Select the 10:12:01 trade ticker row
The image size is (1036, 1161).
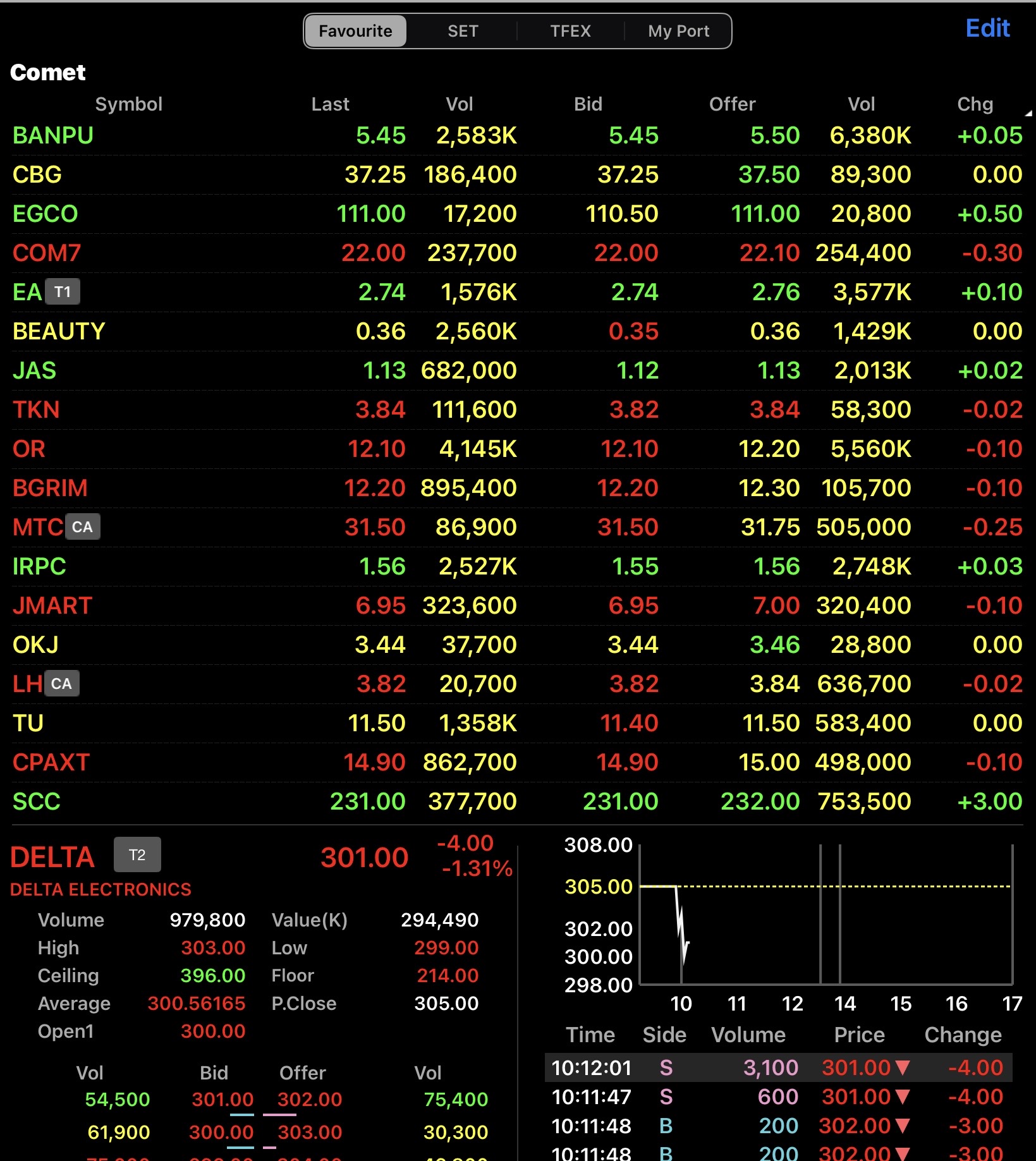(779, 1067)
